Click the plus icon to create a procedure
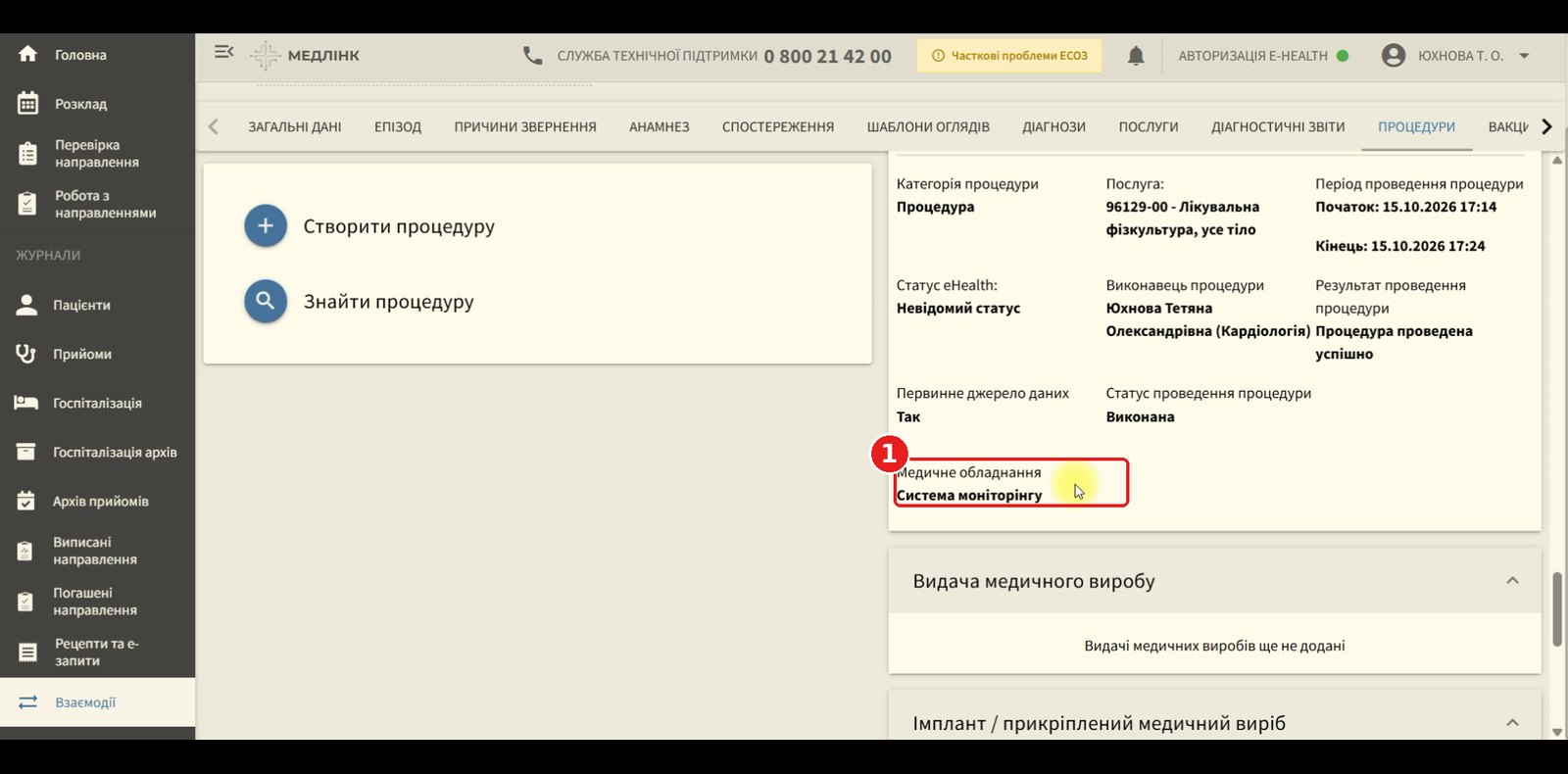This screenshot has width=1568, height=774. pos(266,226)
